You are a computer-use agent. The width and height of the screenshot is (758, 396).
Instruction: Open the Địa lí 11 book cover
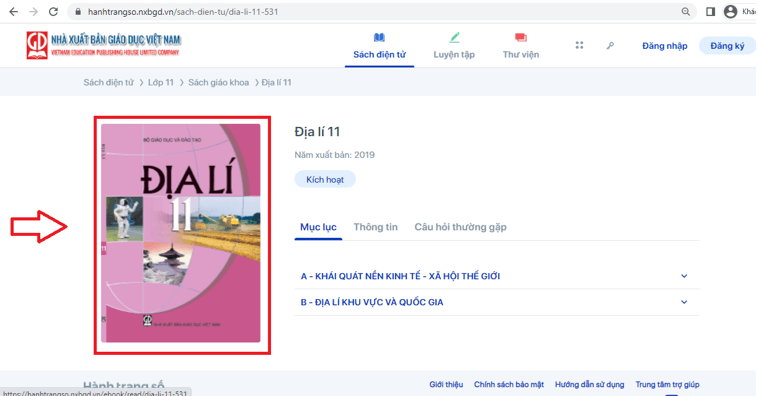tap(181, 233)
